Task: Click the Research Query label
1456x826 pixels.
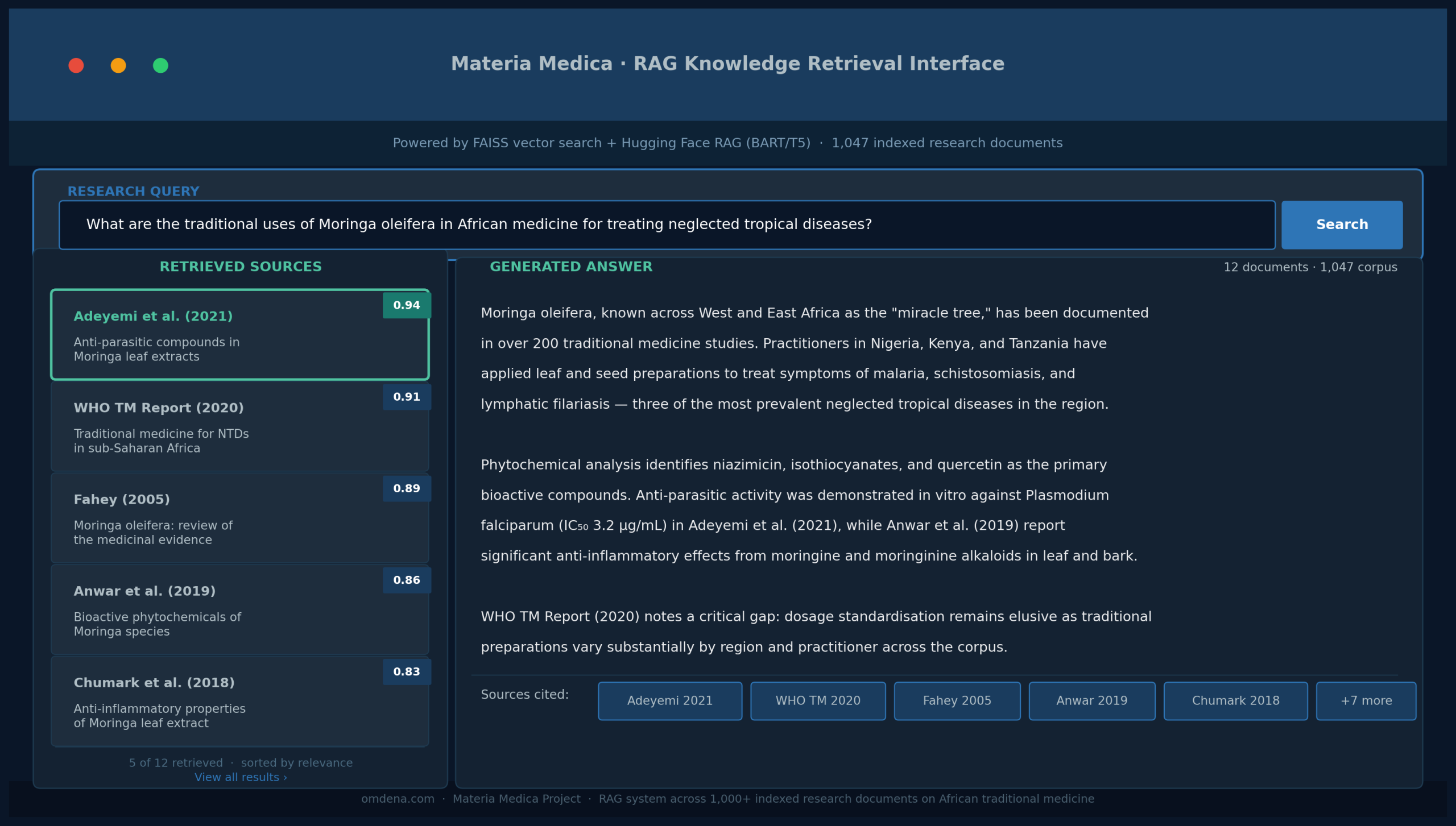Action: point(134,192)
